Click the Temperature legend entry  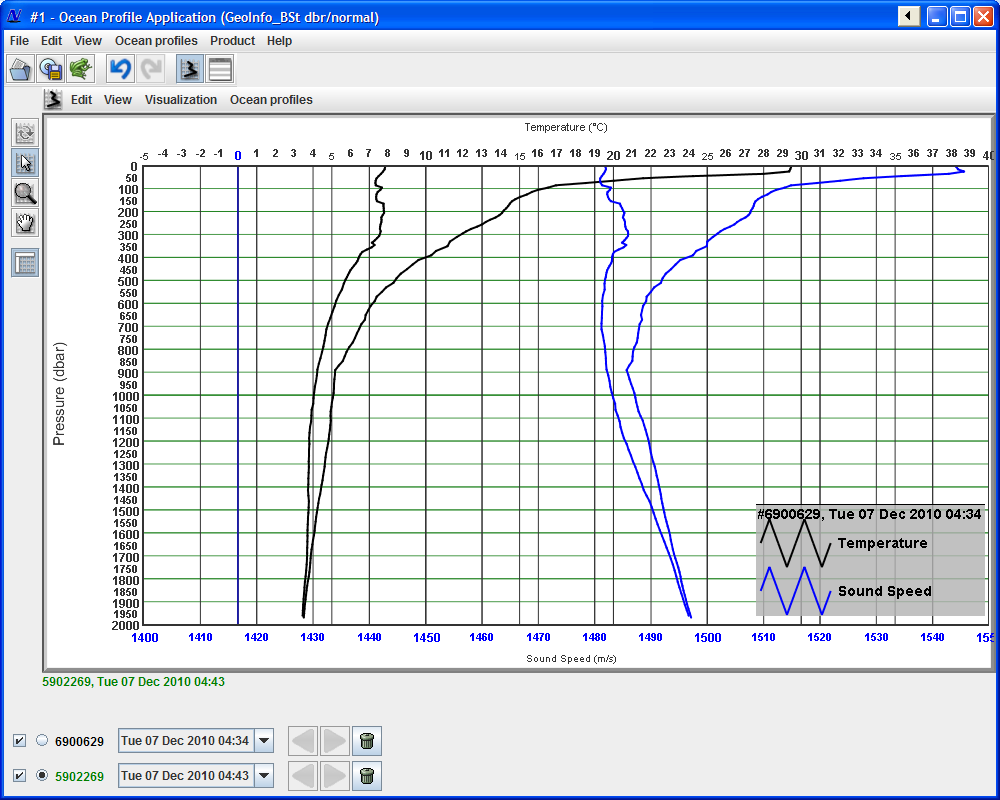point(883,543)
